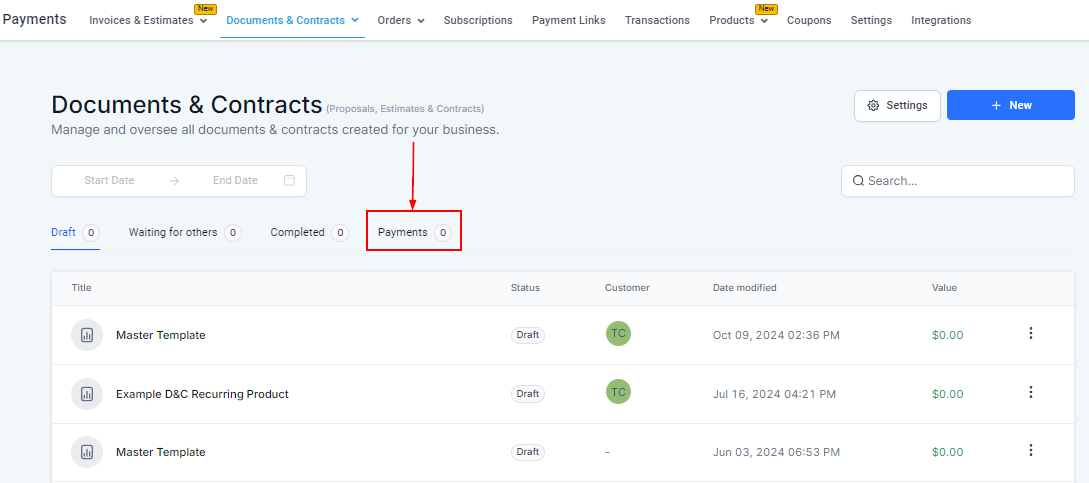
Task: Switch to the Payments tab
Action: [413, 232]
